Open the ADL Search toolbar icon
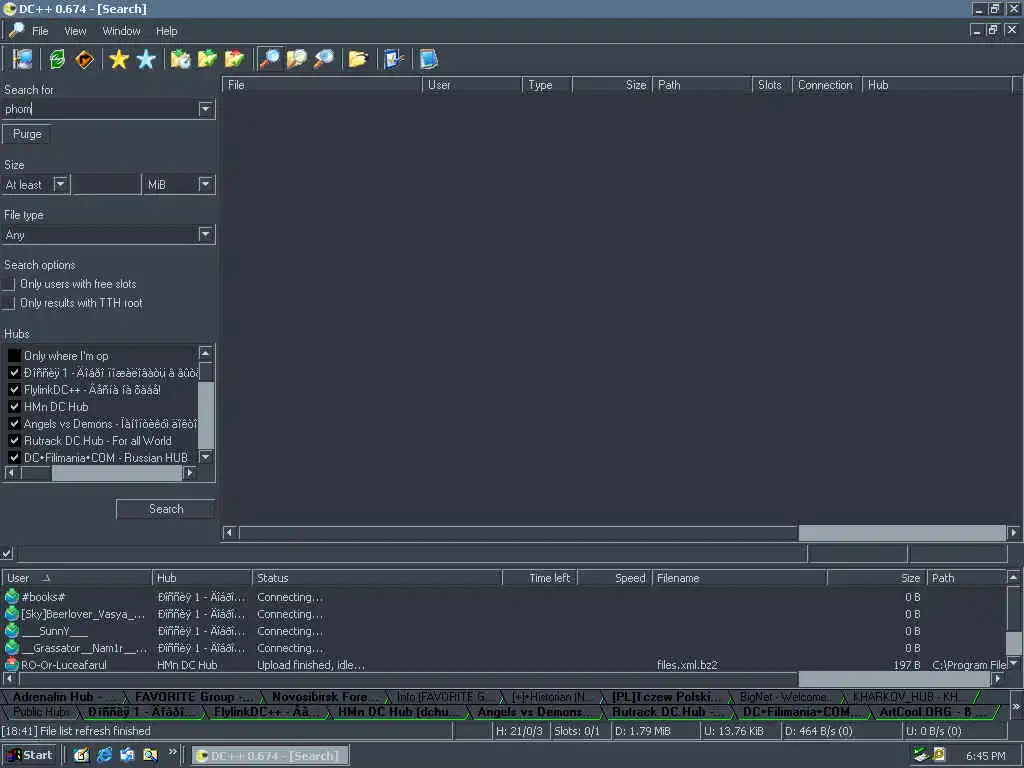Image resolution: width=1024 pixels, height=768 pixels. tap(296, 59)
